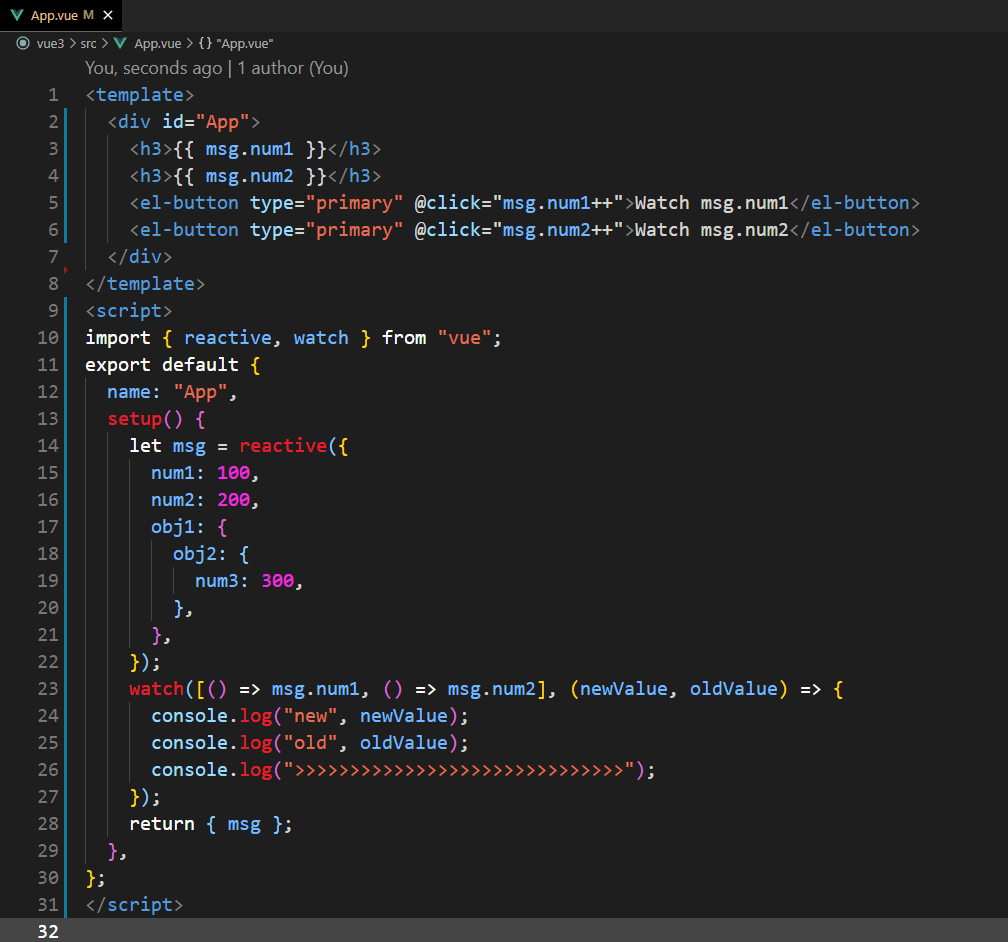The image size is (1008, 942).
Task: Click the value 300 on line 19
Action: (277, 581)
